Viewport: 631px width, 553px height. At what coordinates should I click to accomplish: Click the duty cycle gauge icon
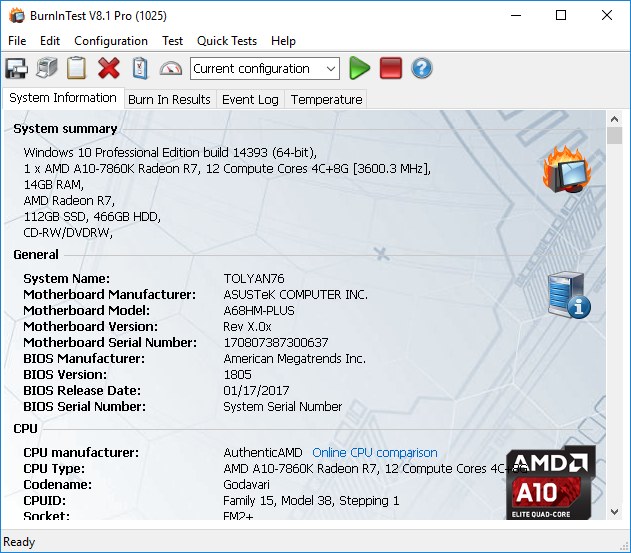tap(171, 68)
